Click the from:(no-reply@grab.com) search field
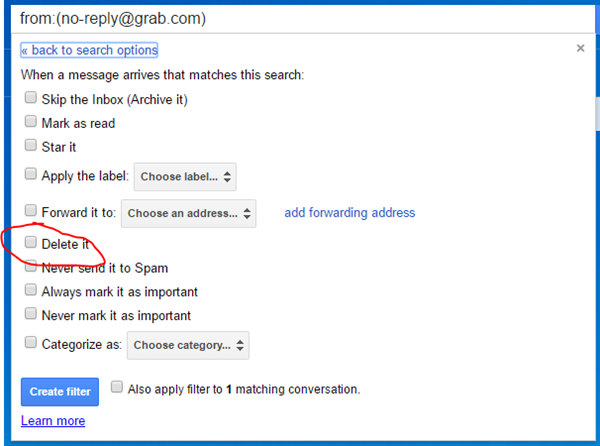Image resolution: width=600 pixels, height=446 pixels. (300, 18)
